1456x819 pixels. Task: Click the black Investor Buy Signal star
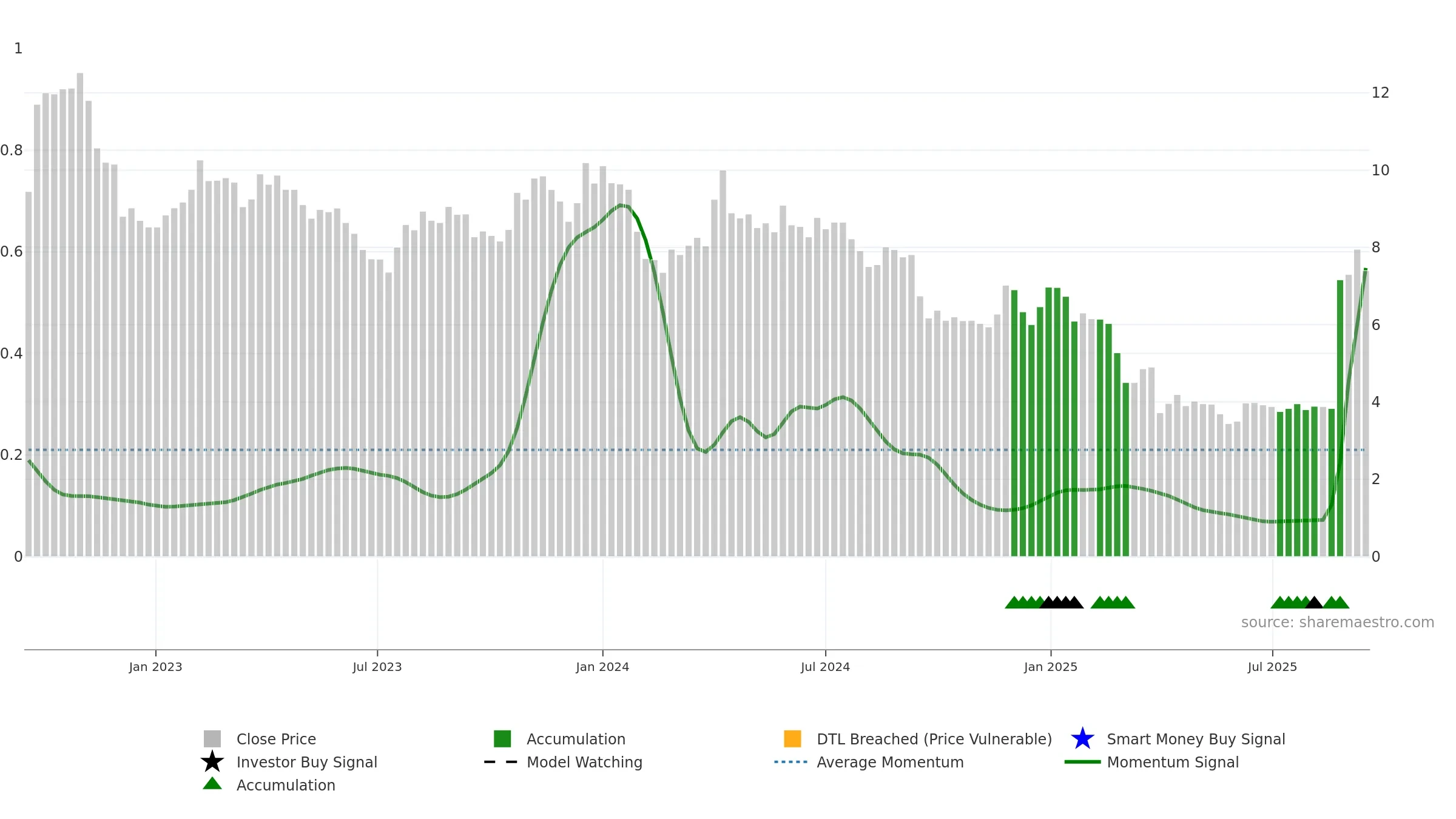[212, 761]
